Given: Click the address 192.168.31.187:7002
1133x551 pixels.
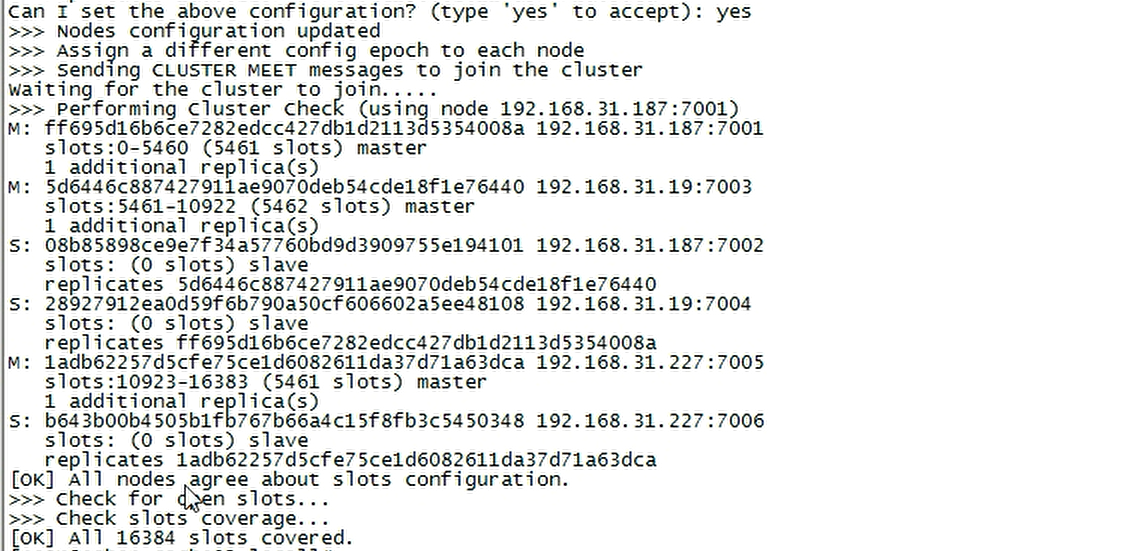Looking at the screenshot, I should 650,246.
